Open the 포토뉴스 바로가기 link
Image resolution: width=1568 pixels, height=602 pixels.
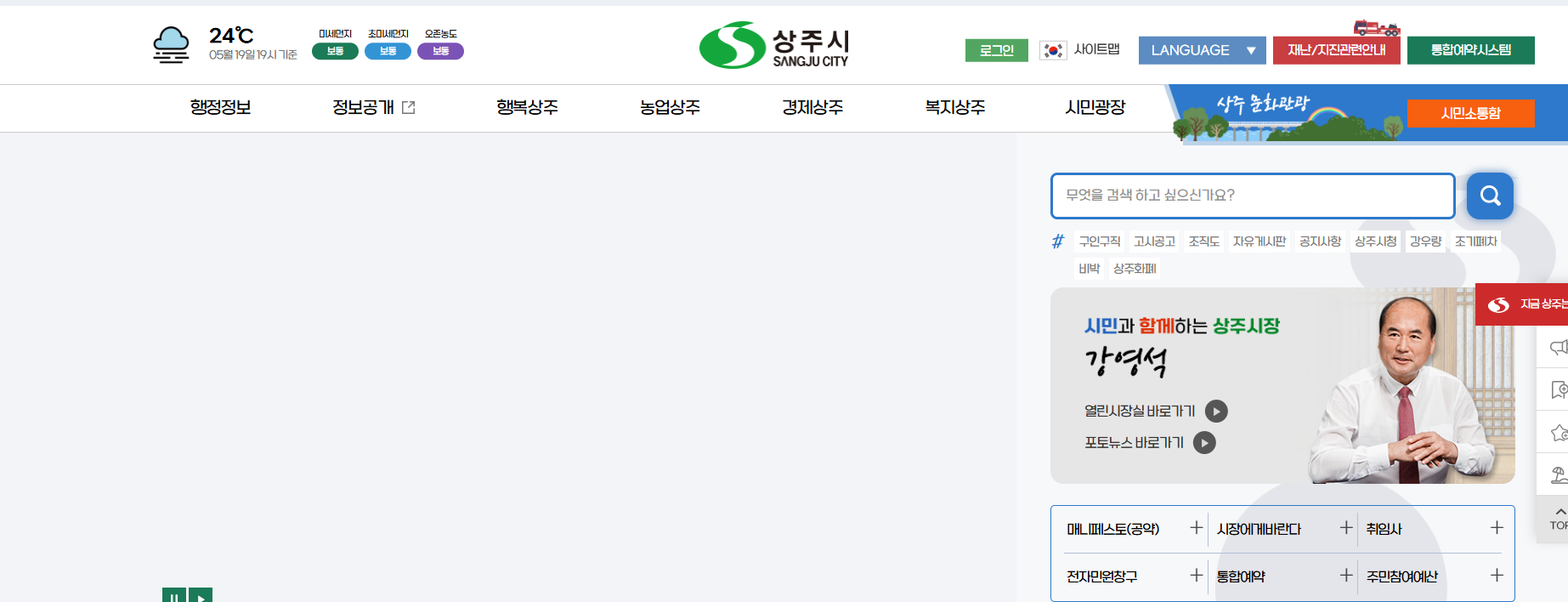click(1134, 443)
